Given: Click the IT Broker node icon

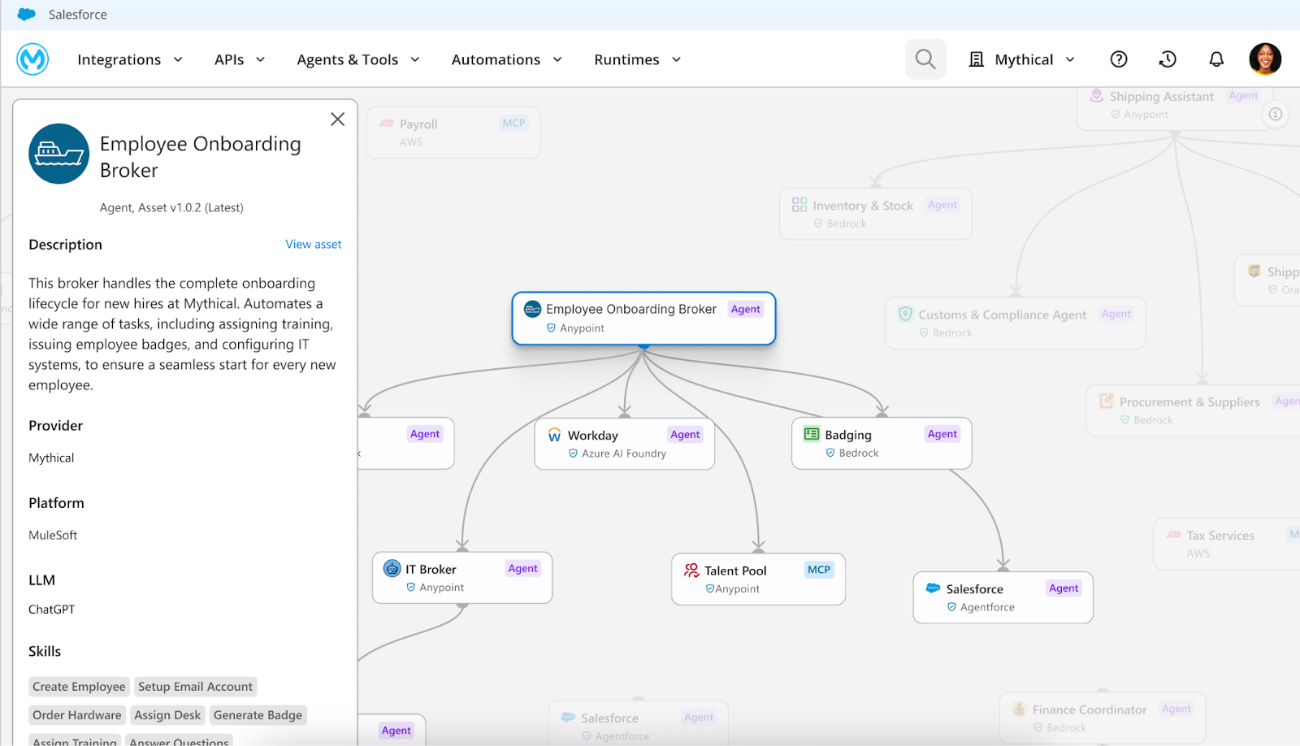Looking at the screenshot, I should (392, 568).
